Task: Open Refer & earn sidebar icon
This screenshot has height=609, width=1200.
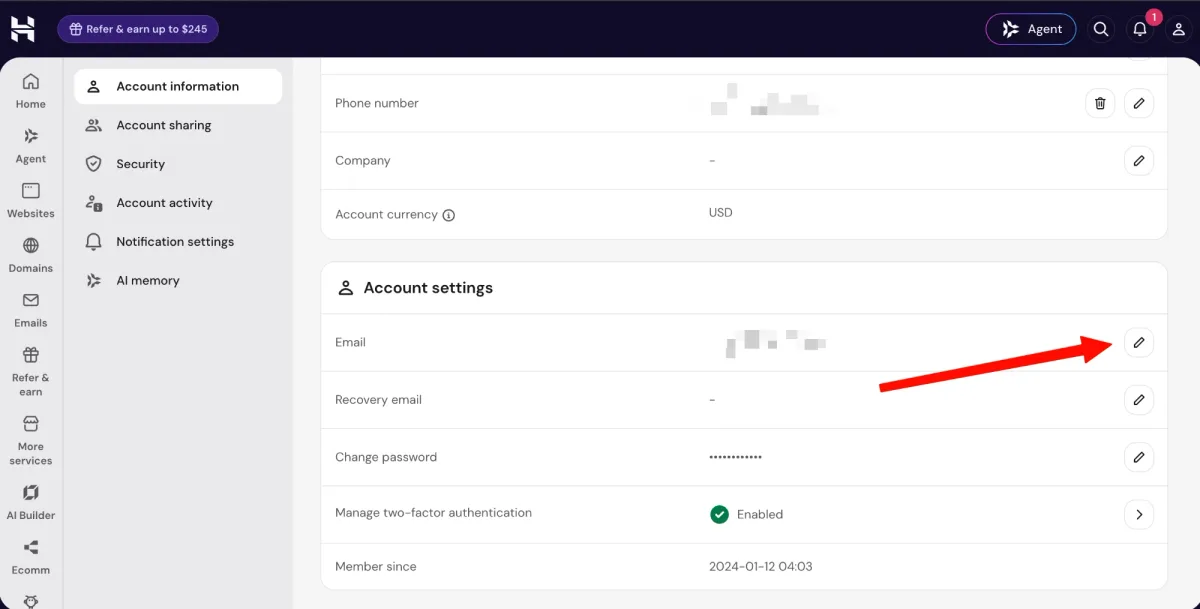Action: [x=31, y=371]
